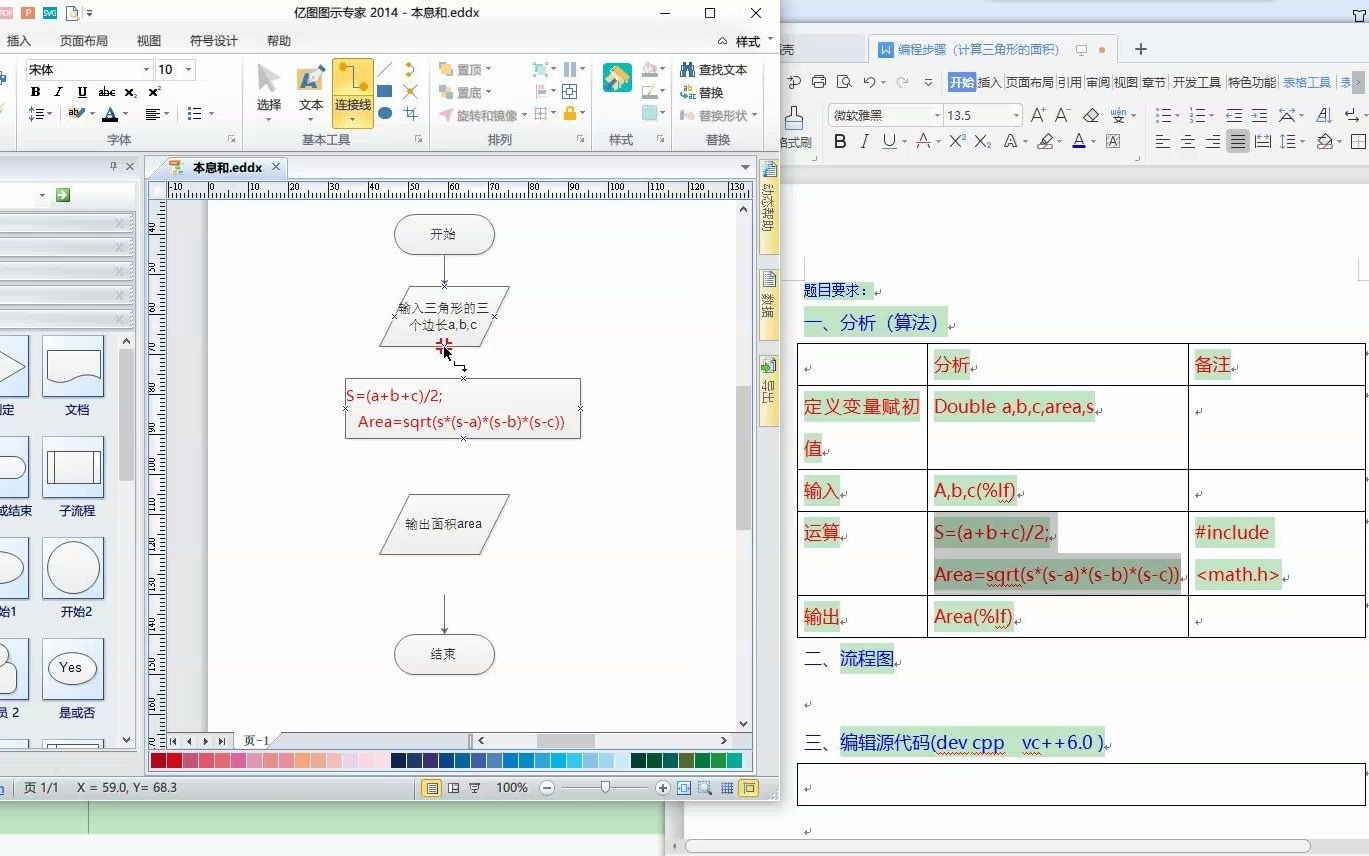Screen dimensions: 1369x856
Task: Select the crop tool icon in 基本工具
Action: tap(410, 113)
